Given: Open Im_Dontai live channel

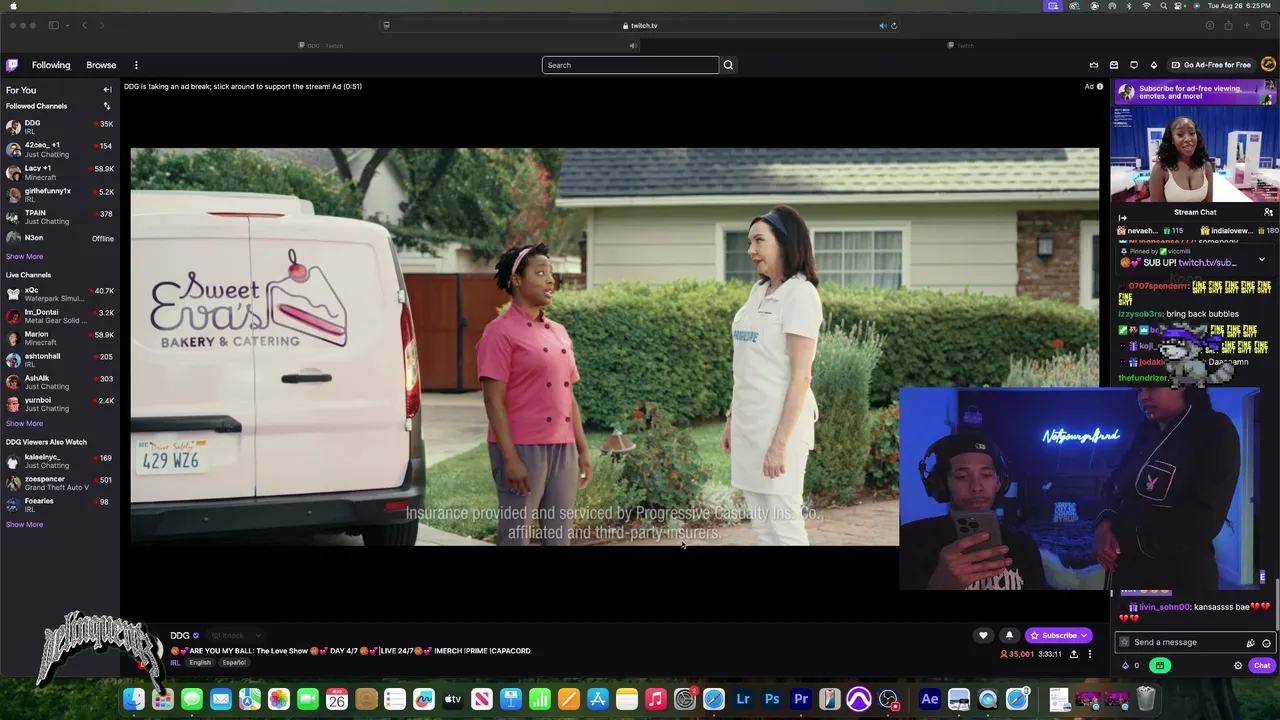Looking at the screenshot, I should pyautogui.click(x=60, y=316).
